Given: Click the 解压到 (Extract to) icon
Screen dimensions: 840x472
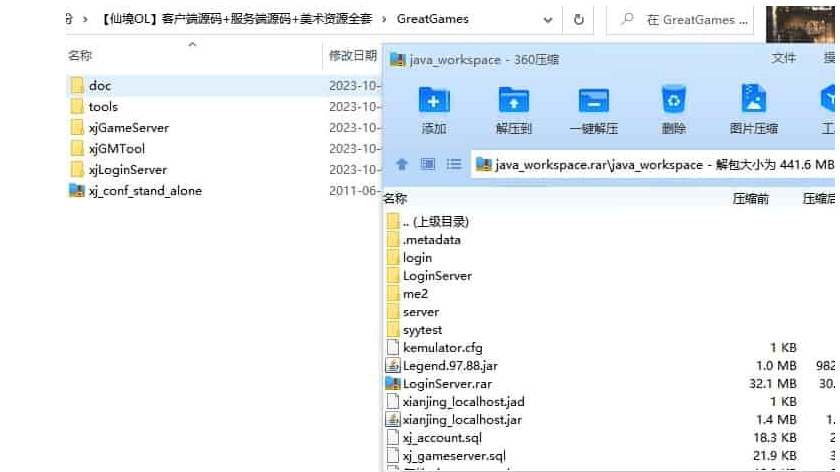Looking at the screenshot, I should 513,100.
